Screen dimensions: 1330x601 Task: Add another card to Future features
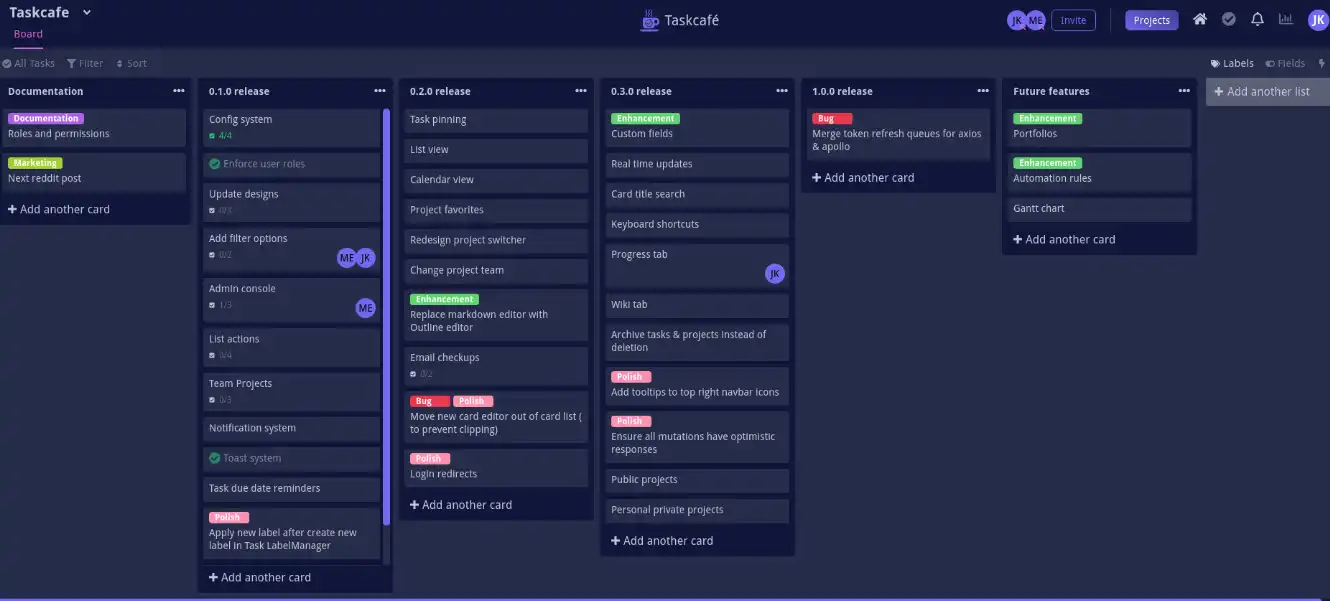click(x=1064, y=239)
